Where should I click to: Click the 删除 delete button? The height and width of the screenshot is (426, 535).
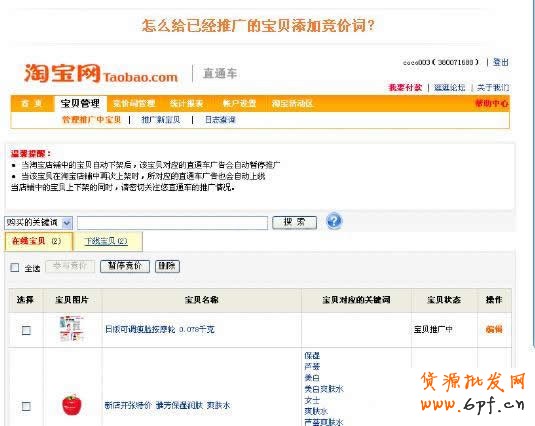coord(167,266)
